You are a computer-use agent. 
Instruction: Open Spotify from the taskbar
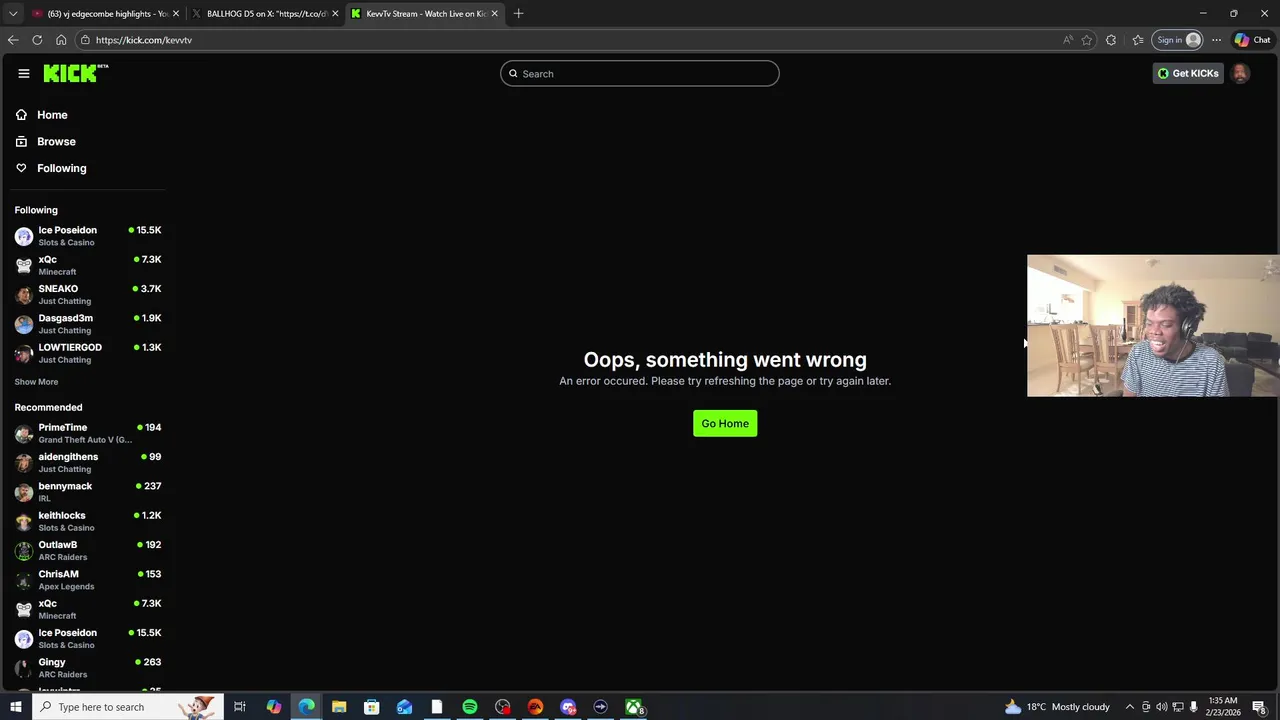(470, 707)
